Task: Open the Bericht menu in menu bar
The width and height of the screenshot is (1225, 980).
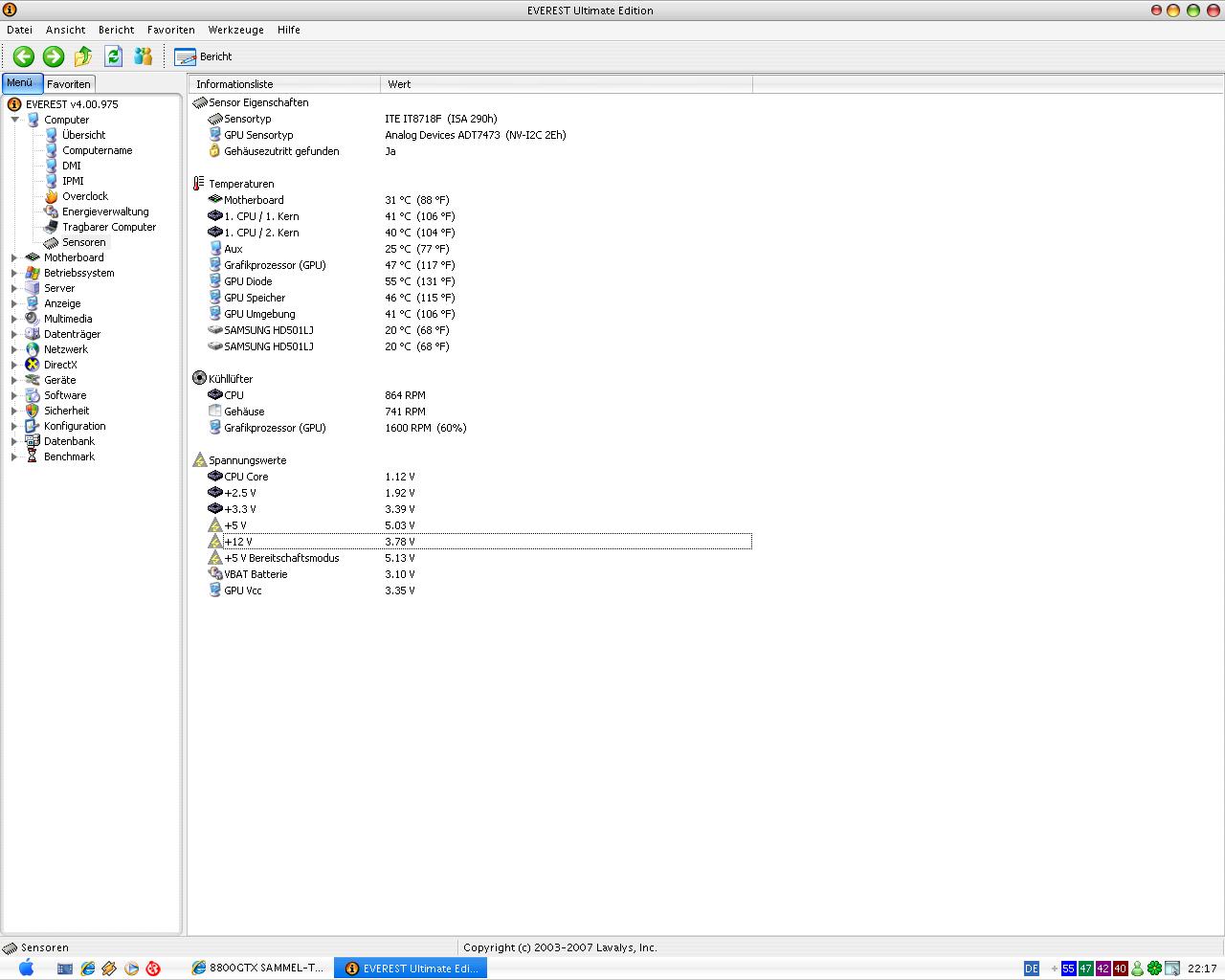Action: [x=116, y=30]
